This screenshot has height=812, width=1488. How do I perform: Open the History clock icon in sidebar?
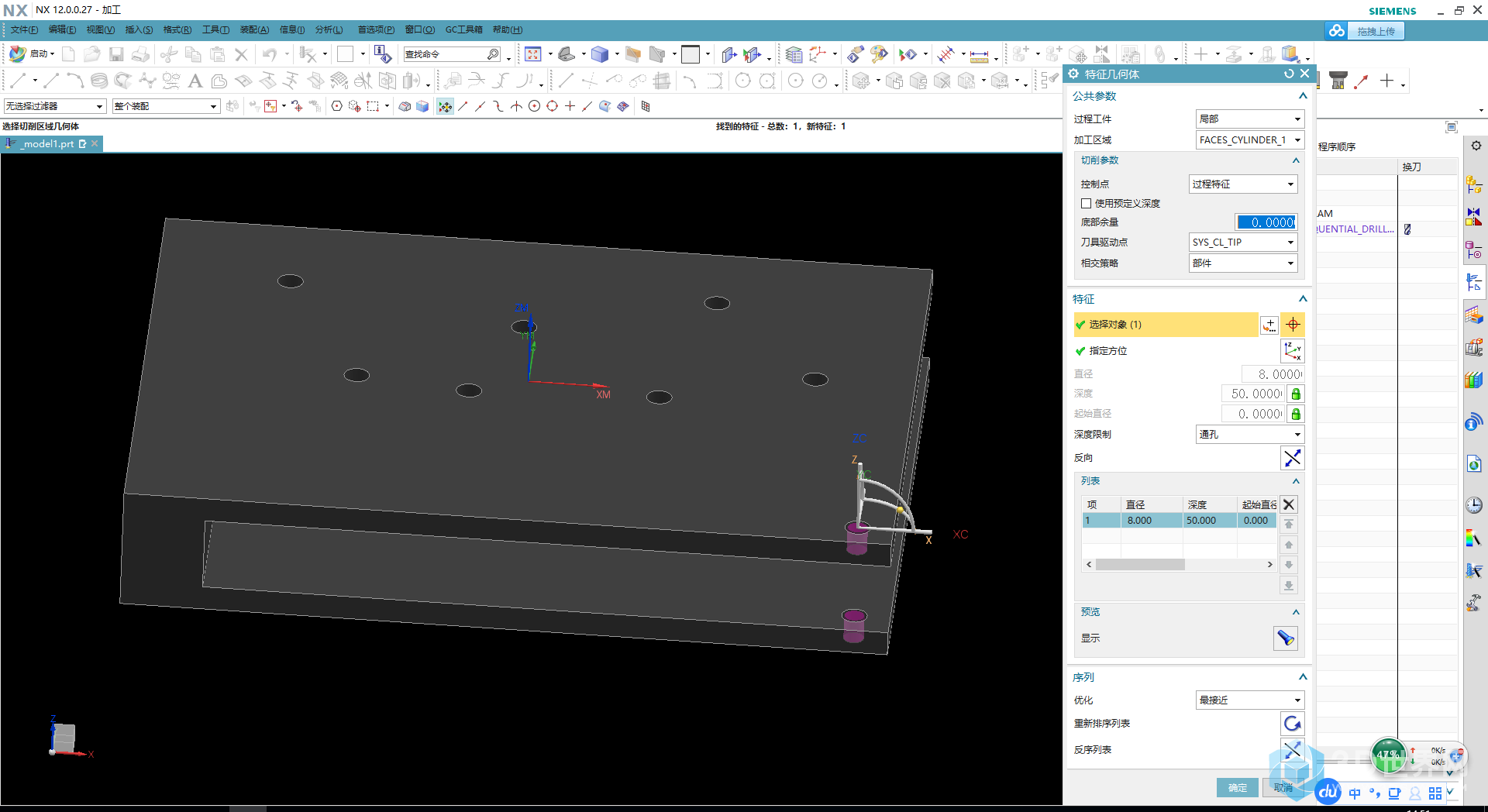(1473, 506)
